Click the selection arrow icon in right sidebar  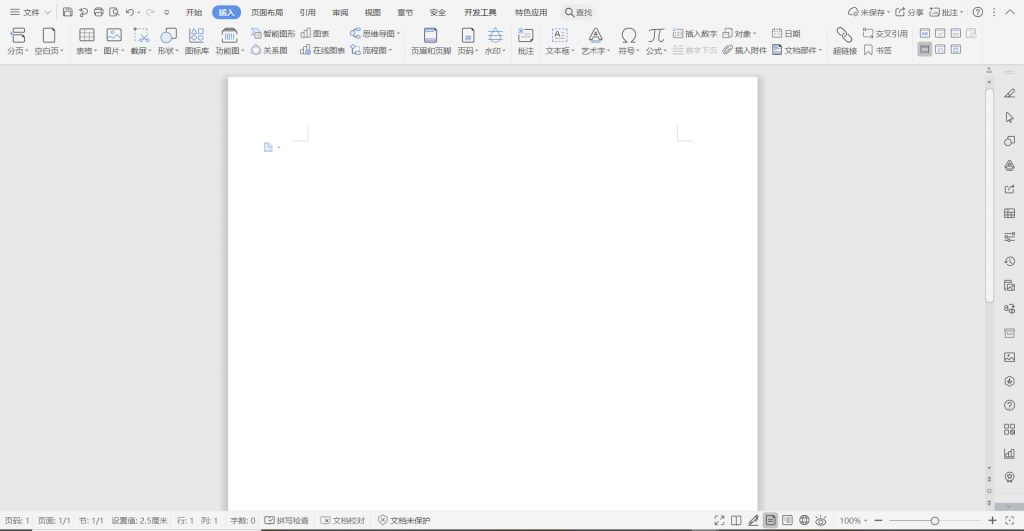[1010, 118]
